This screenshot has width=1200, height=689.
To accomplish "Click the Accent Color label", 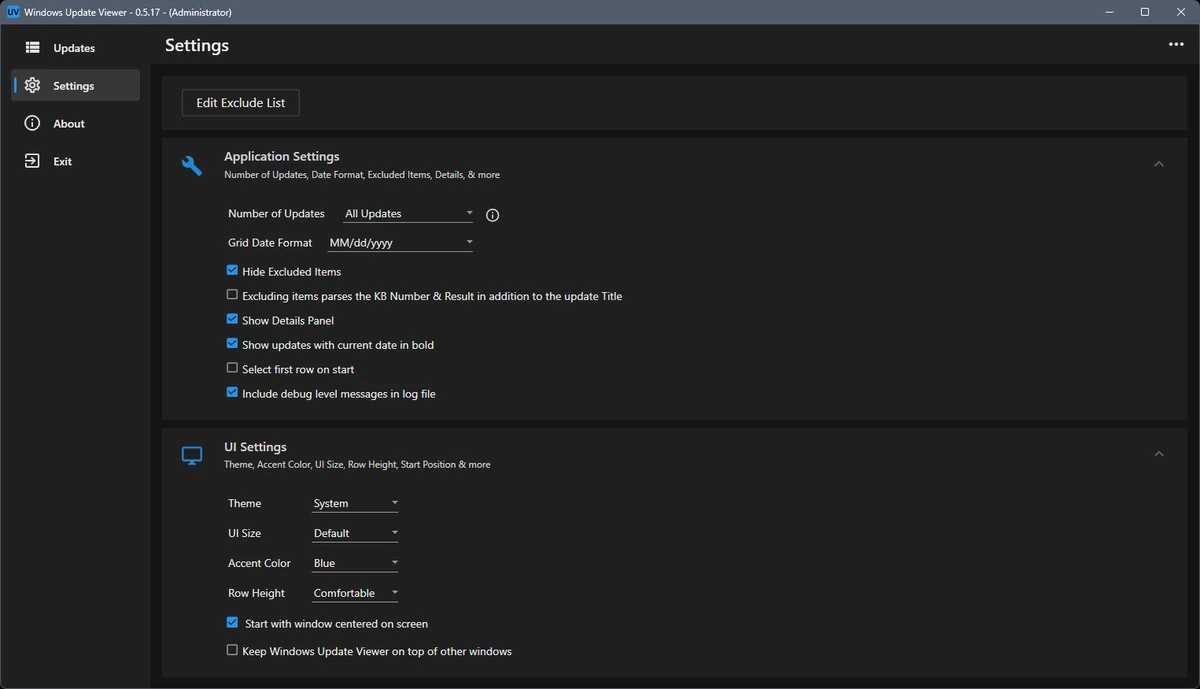I will tap(259, 563).
